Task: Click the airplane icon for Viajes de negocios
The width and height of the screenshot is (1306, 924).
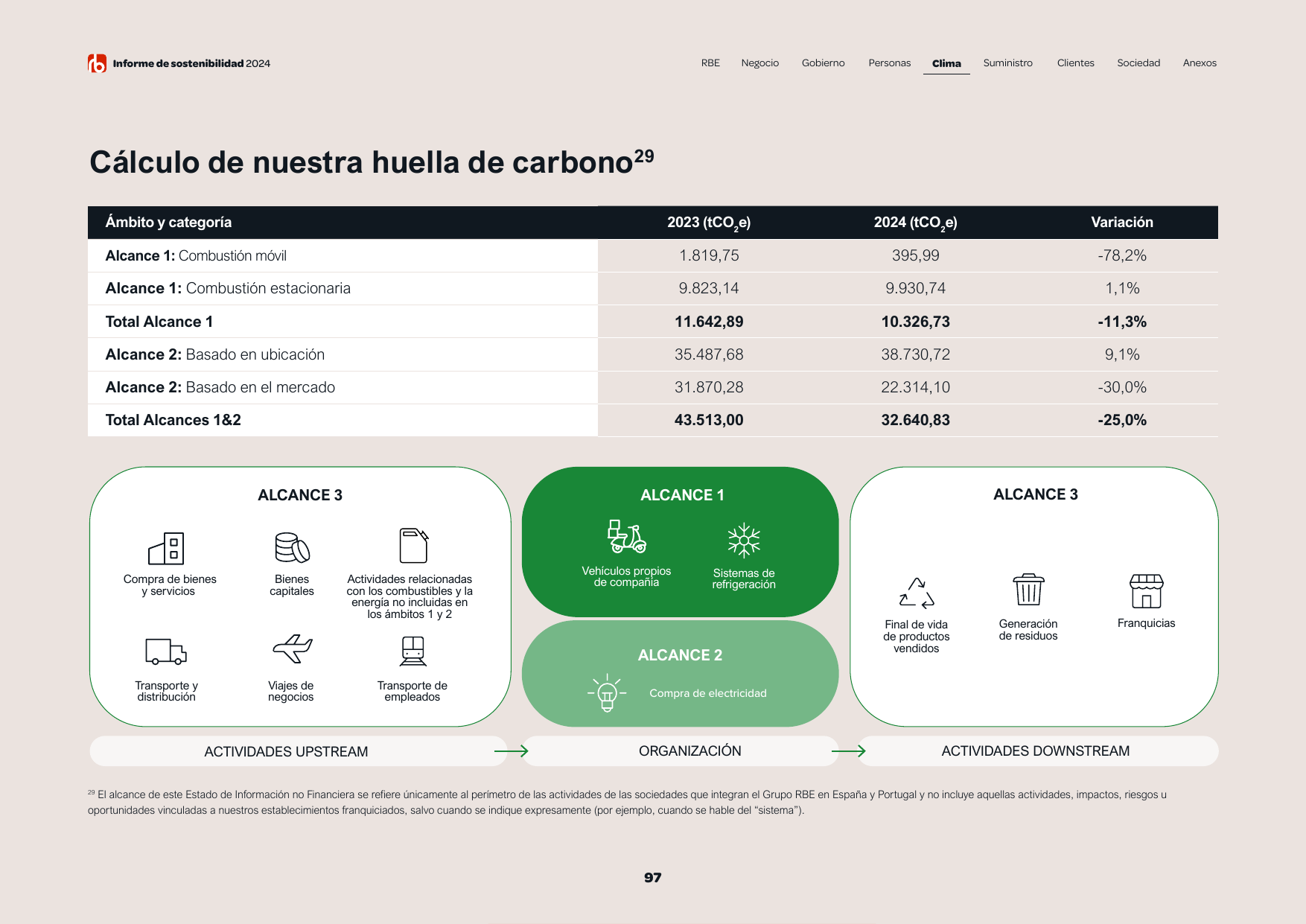Action: click(x=292, y=649)
